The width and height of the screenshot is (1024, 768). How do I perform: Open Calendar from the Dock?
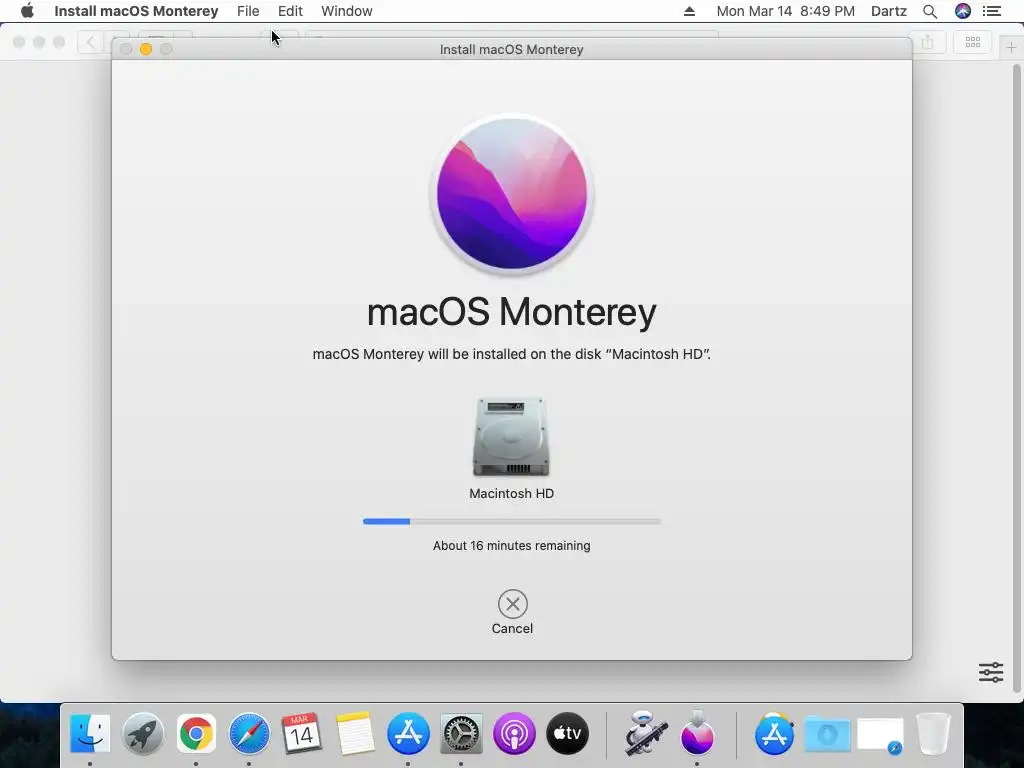(302, 733)
